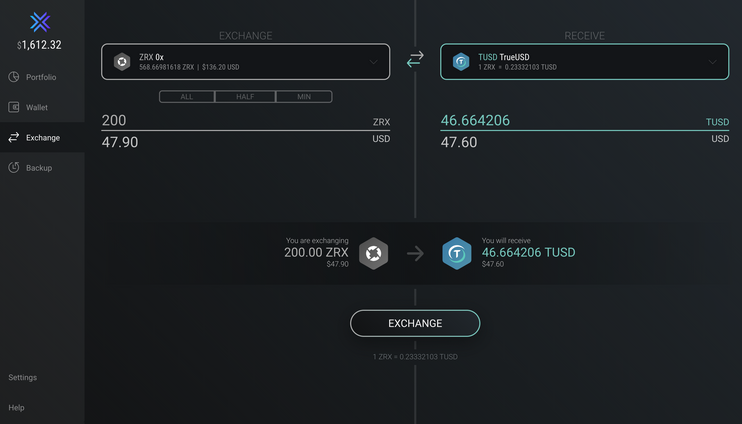The image size is (742, 424).
Task: Click the $1,612.32 total balance
Action: pos(39,45)
